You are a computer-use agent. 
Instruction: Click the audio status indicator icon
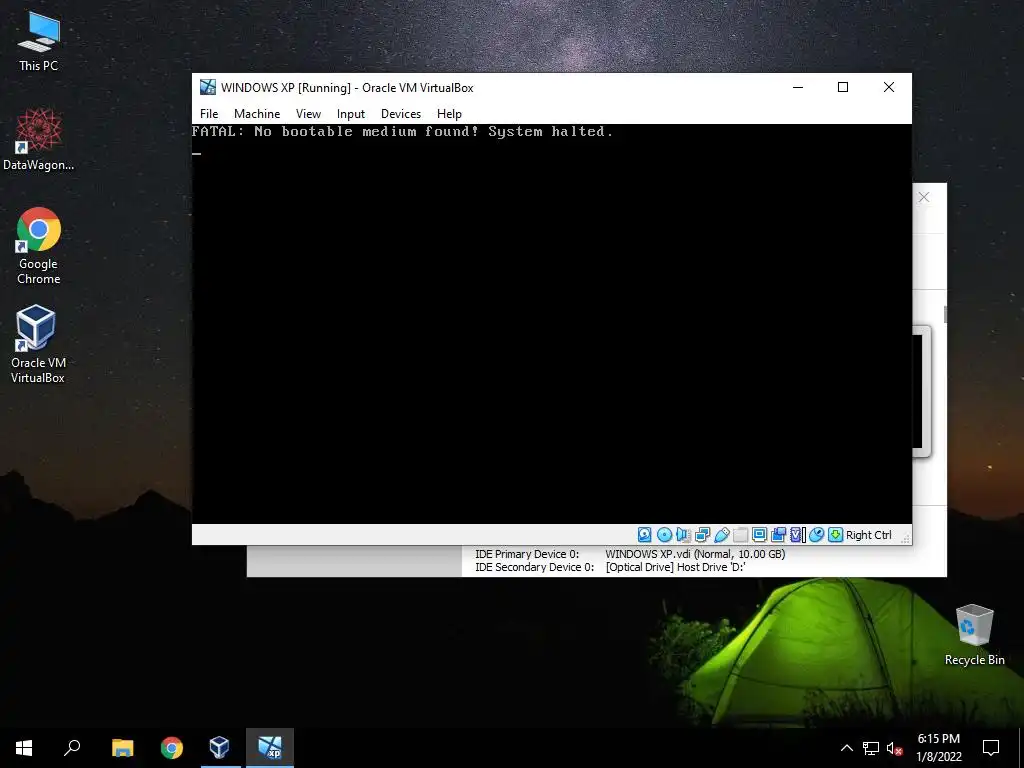tap(683, 535)
